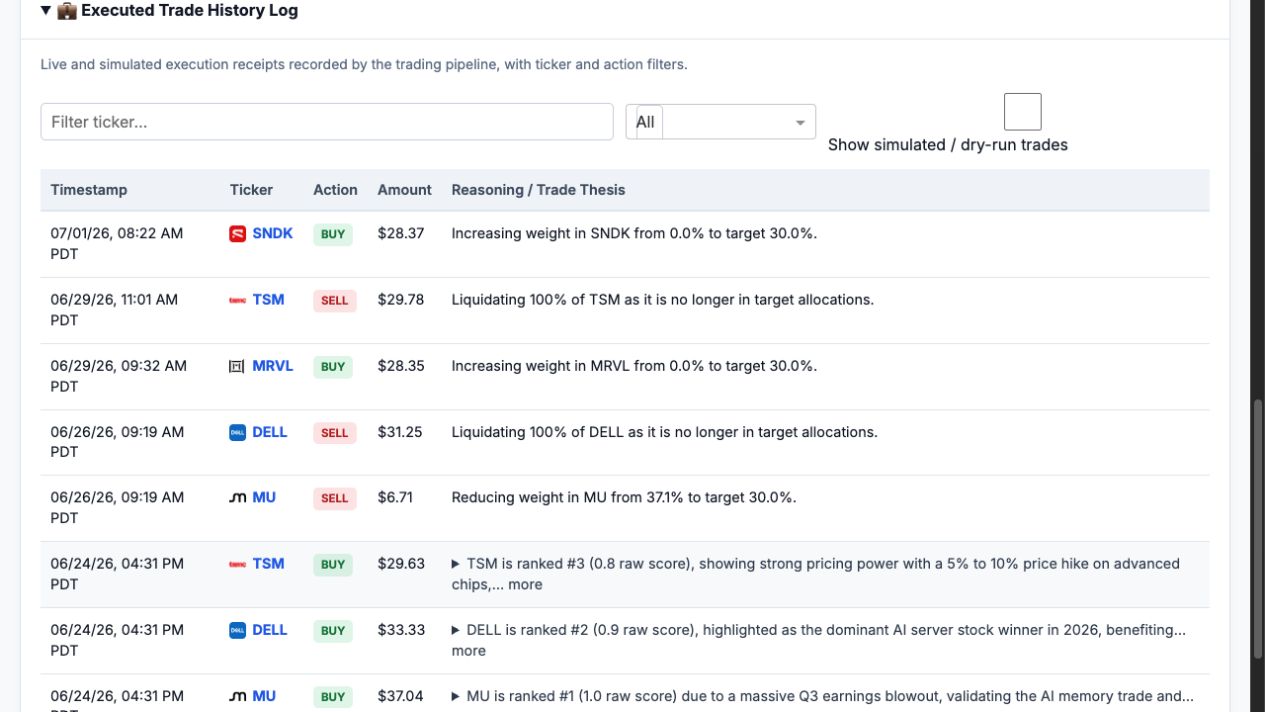Click the Timestamp column header

89,190
